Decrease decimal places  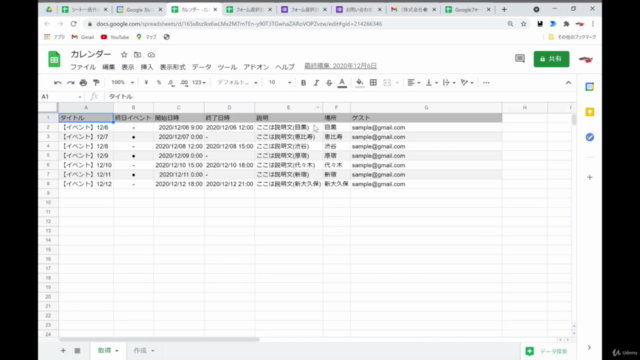pos(171,82)
